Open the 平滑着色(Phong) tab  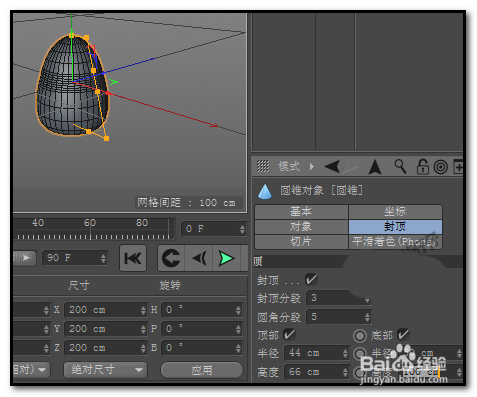point(395,242)
